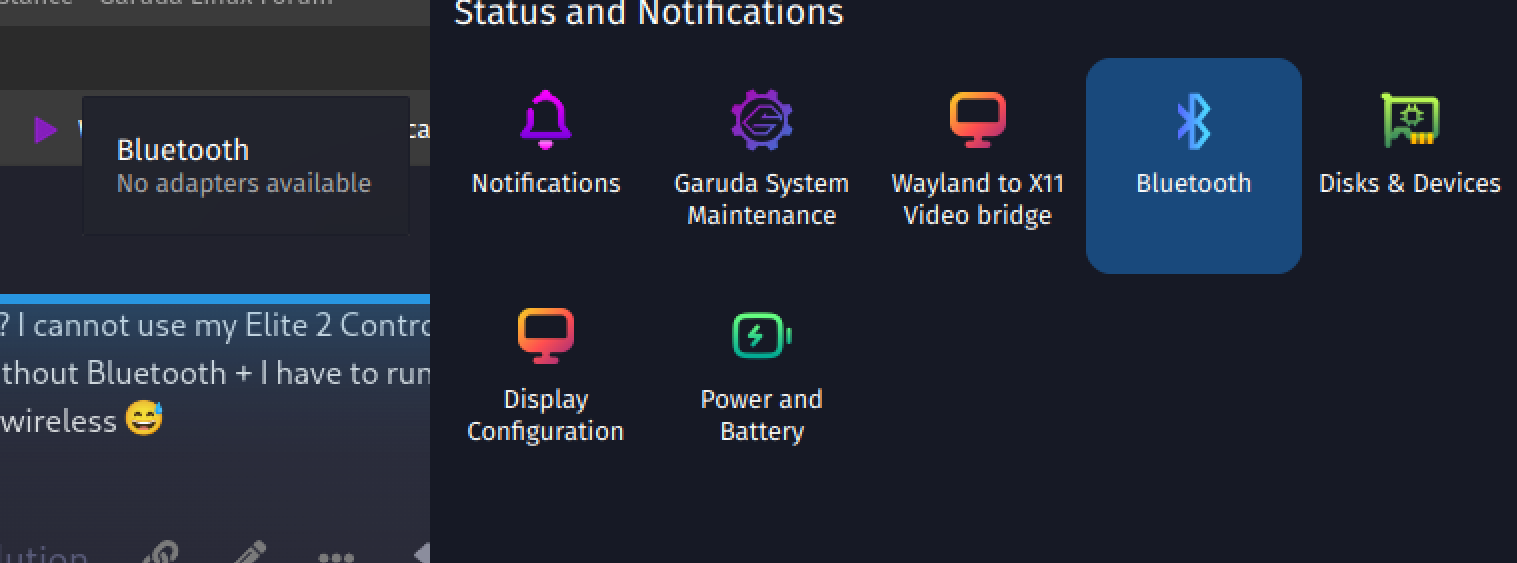Open the Wayland to X11 Video bridge icon
This screenshot has height=563, width=1517.
tap(977, 119)
